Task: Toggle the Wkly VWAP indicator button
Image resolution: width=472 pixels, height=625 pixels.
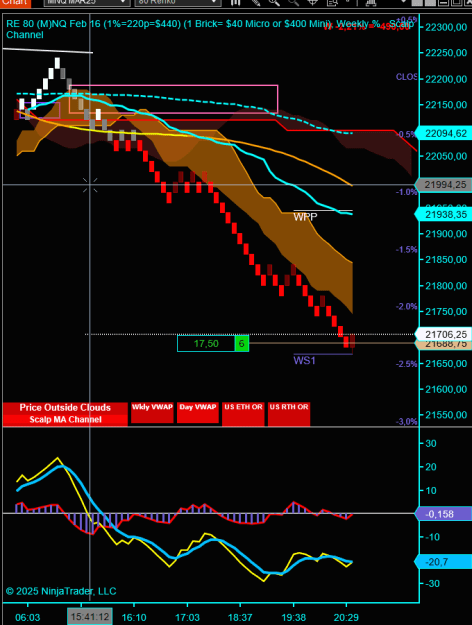Action: tap(152, 413)
